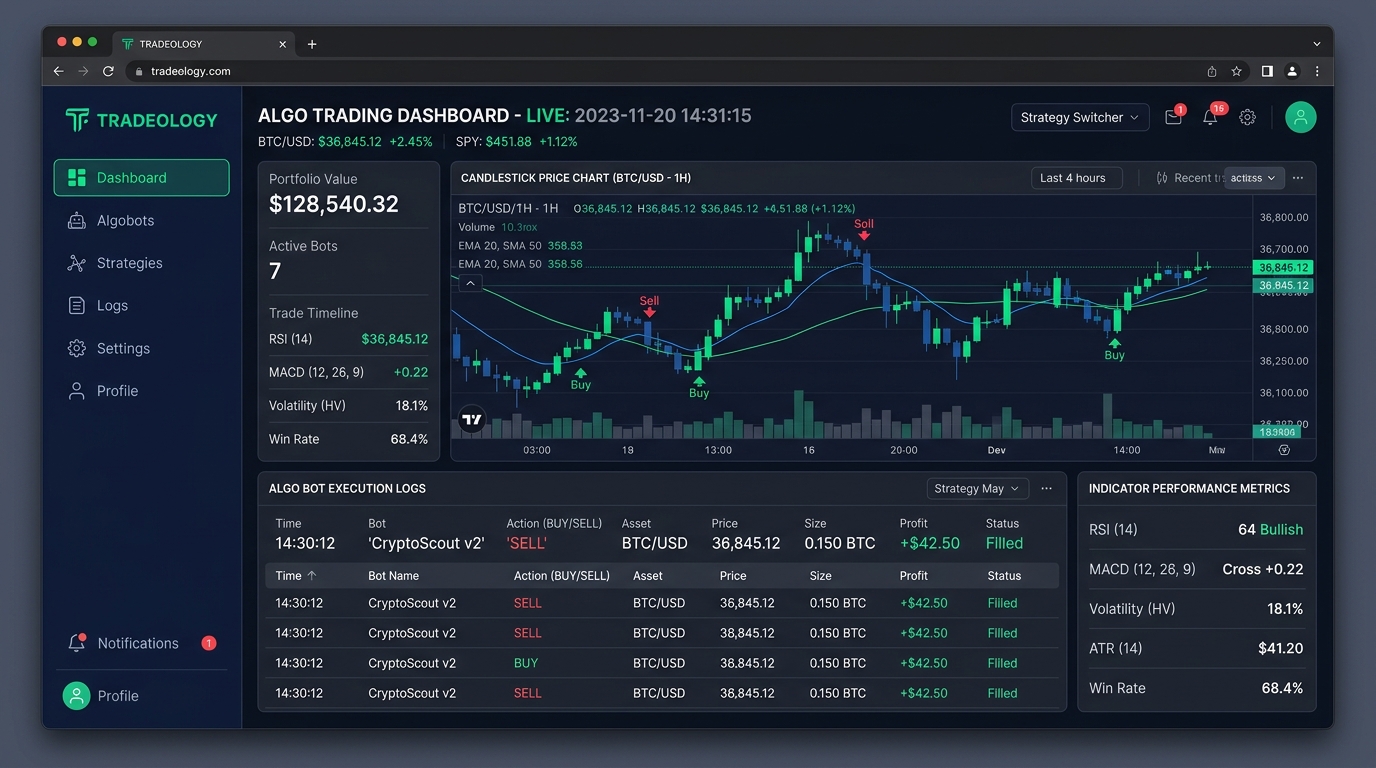The image size is (1376, 768).
Task: Click the Notifications bell in sidebar
Action: pyautogui.click(x=76, y=643)
